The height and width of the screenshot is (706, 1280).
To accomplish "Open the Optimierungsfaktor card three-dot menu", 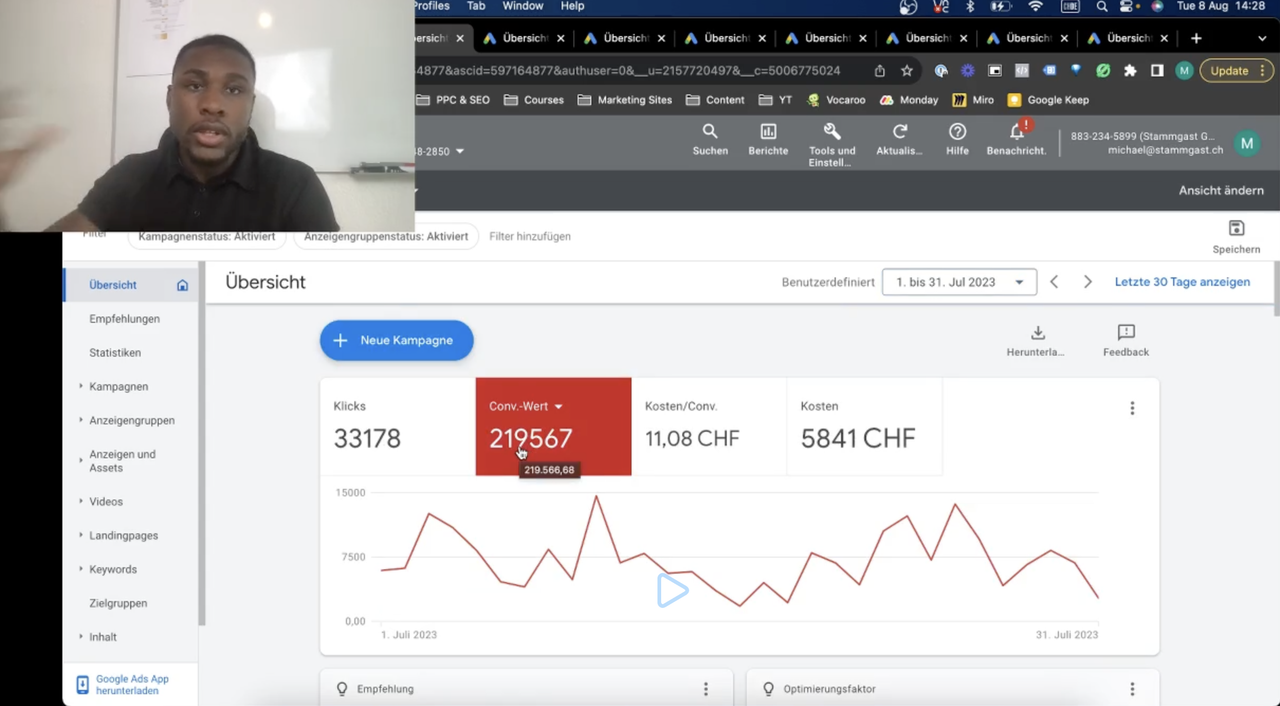I will pos(1132,689).
